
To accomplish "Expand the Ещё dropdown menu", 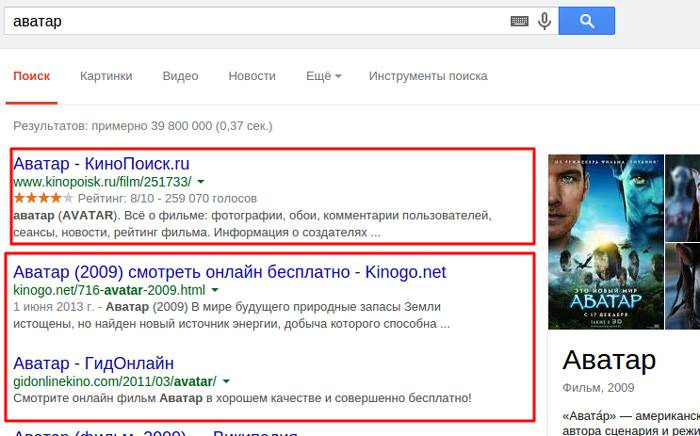I will (x=323, y=76).
